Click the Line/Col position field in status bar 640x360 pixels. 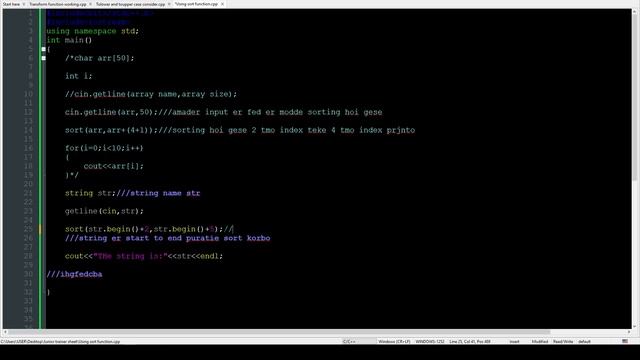coord(470,342)
